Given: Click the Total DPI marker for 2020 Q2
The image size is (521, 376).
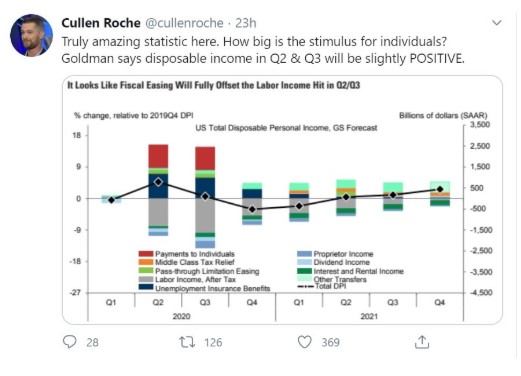Looking at the screenshot, I should (159, 182).
